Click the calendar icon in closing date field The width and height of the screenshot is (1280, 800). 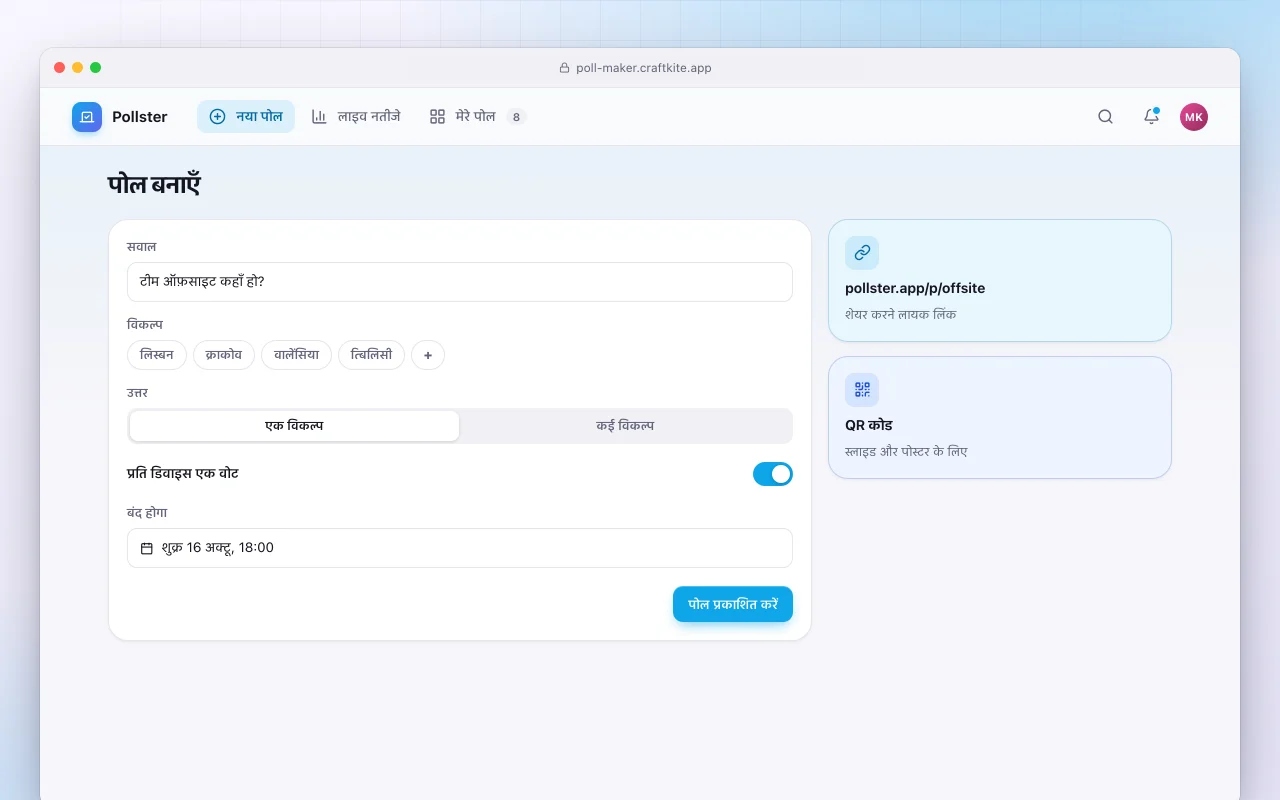click(x=147, y=548)
